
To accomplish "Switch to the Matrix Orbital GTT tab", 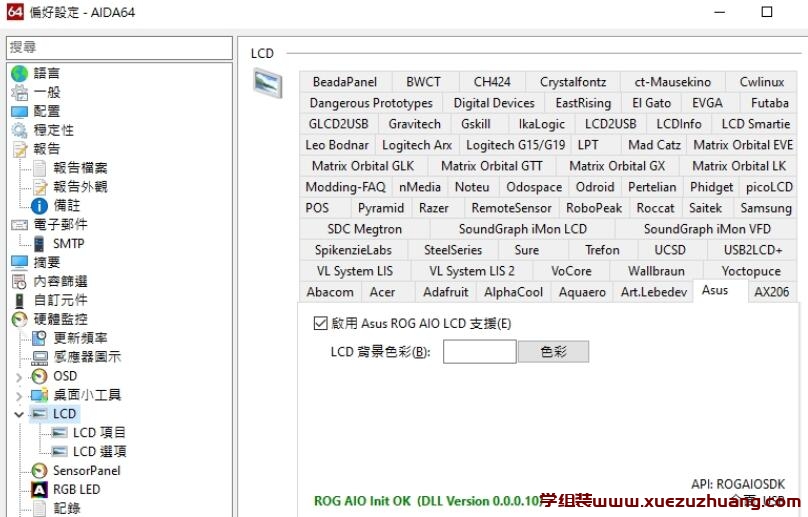I will point(492,166).
